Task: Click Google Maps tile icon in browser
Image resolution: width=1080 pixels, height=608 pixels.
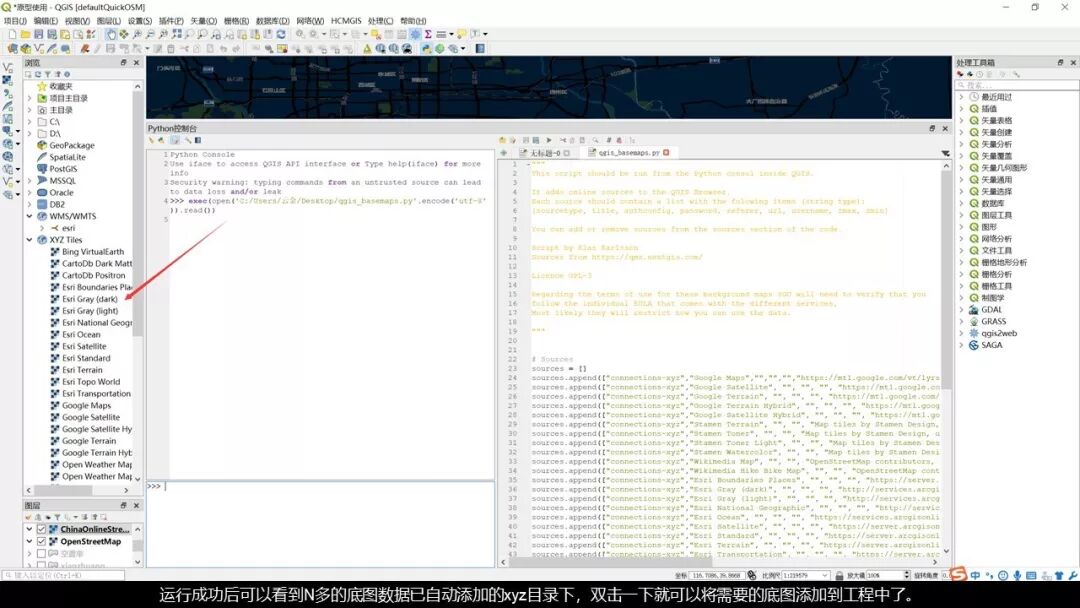Action: (55, 406)
